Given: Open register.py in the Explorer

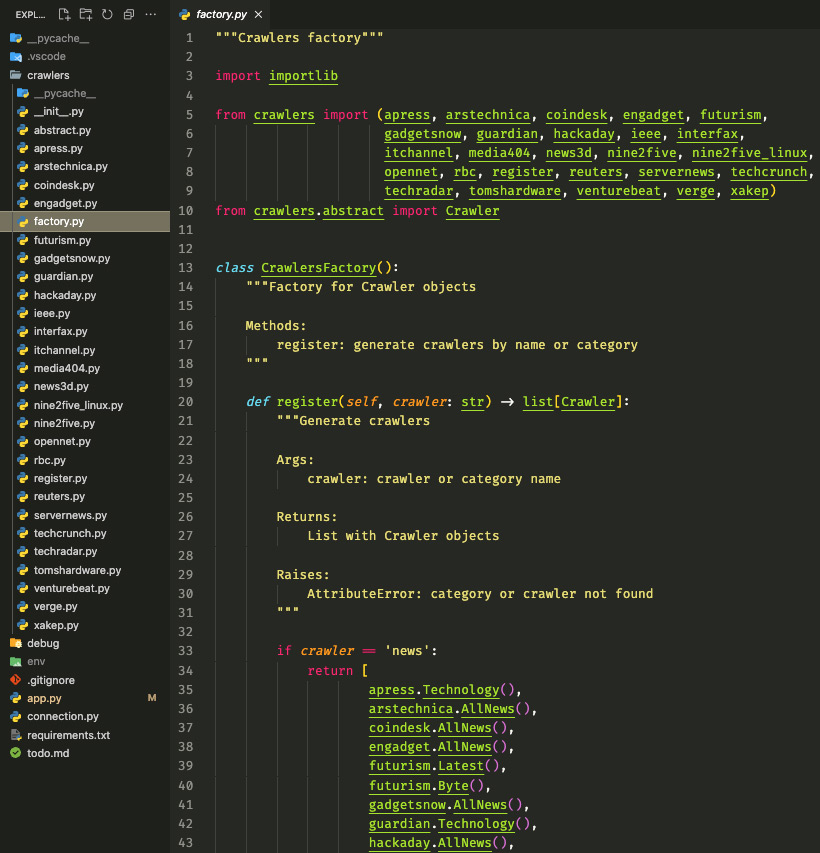Looking at the screenshot, I should click(85, 478).
